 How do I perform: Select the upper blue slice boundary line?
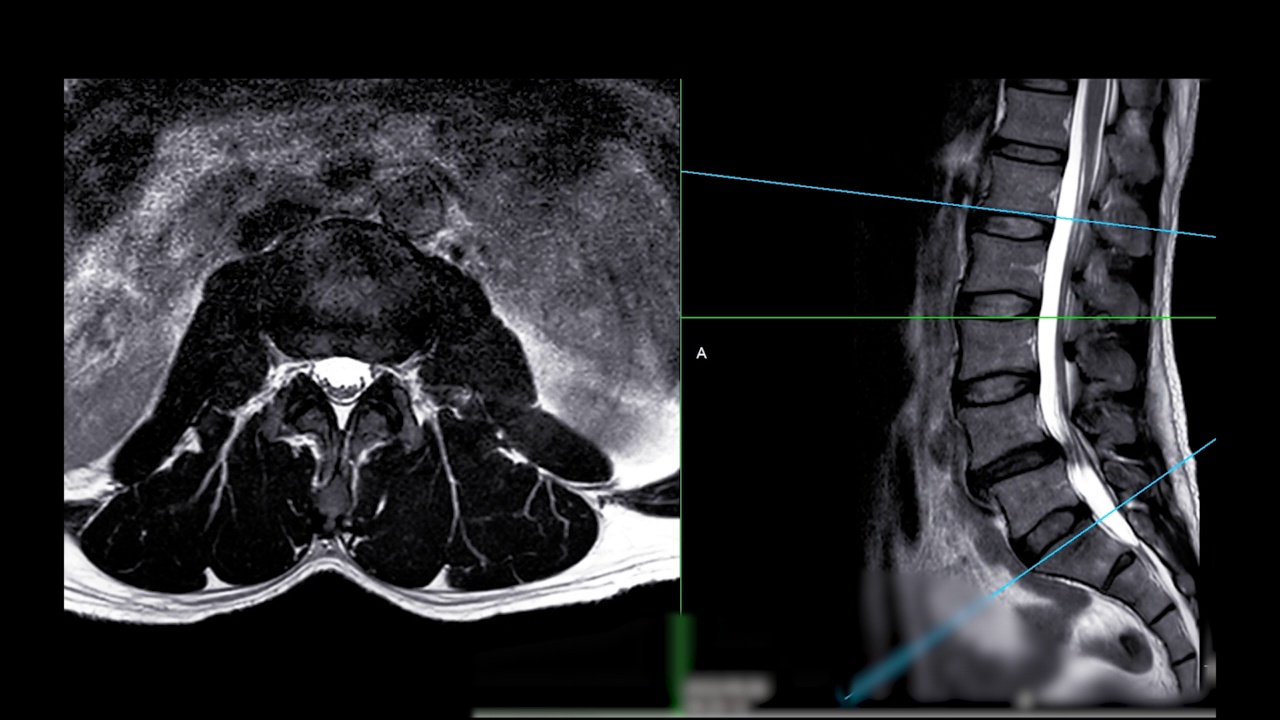pyautogui.click(x=948, y=205)
